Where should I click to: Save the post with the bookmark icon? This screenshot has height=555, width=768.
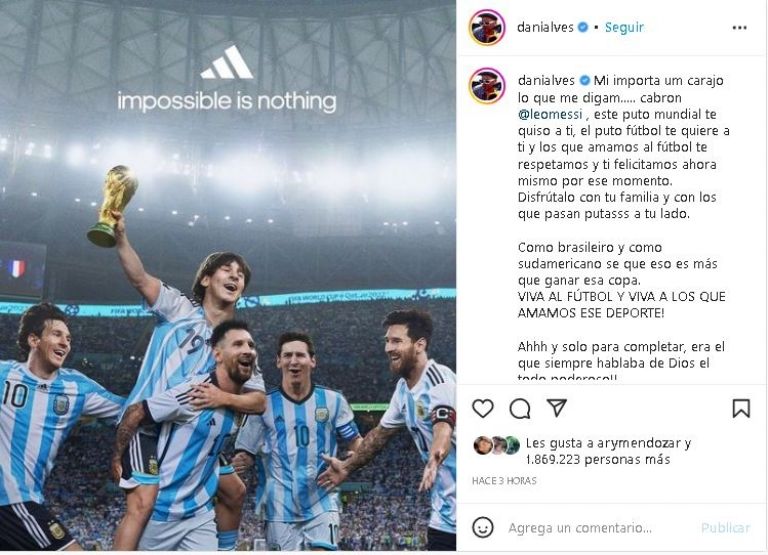(x=741, y=408)
